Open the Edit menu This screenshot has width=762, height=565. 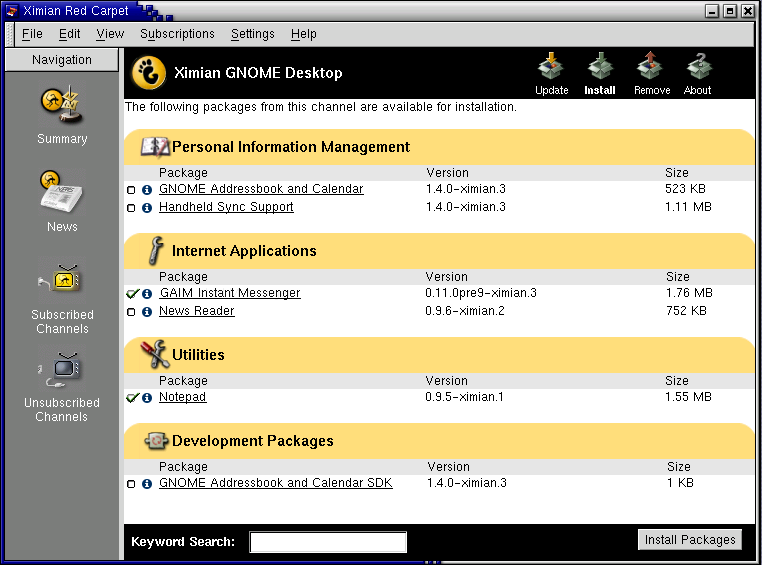coord(69,34)
